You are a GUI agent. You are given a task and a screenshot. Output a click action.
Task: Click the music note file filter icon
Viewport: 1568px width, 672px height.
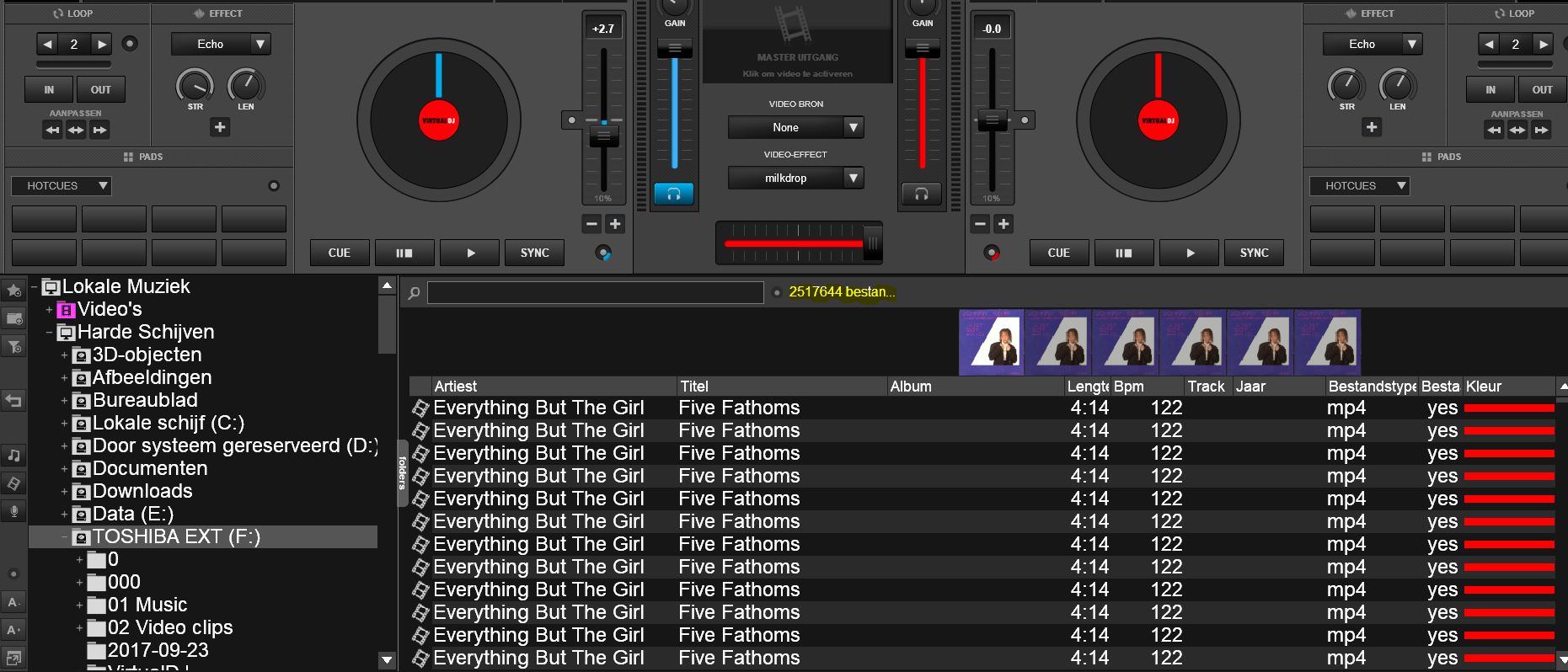pyautogui.click(x=13, y=456)
